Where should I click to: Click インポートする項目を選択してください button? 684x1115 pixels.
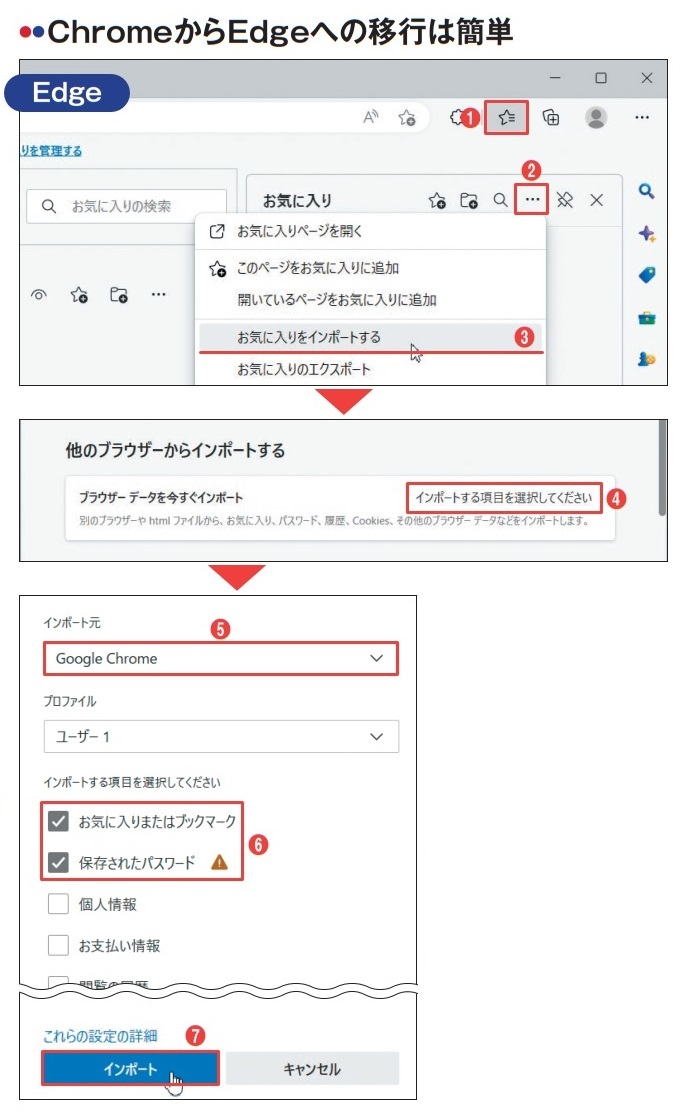(x=503, y=498)
